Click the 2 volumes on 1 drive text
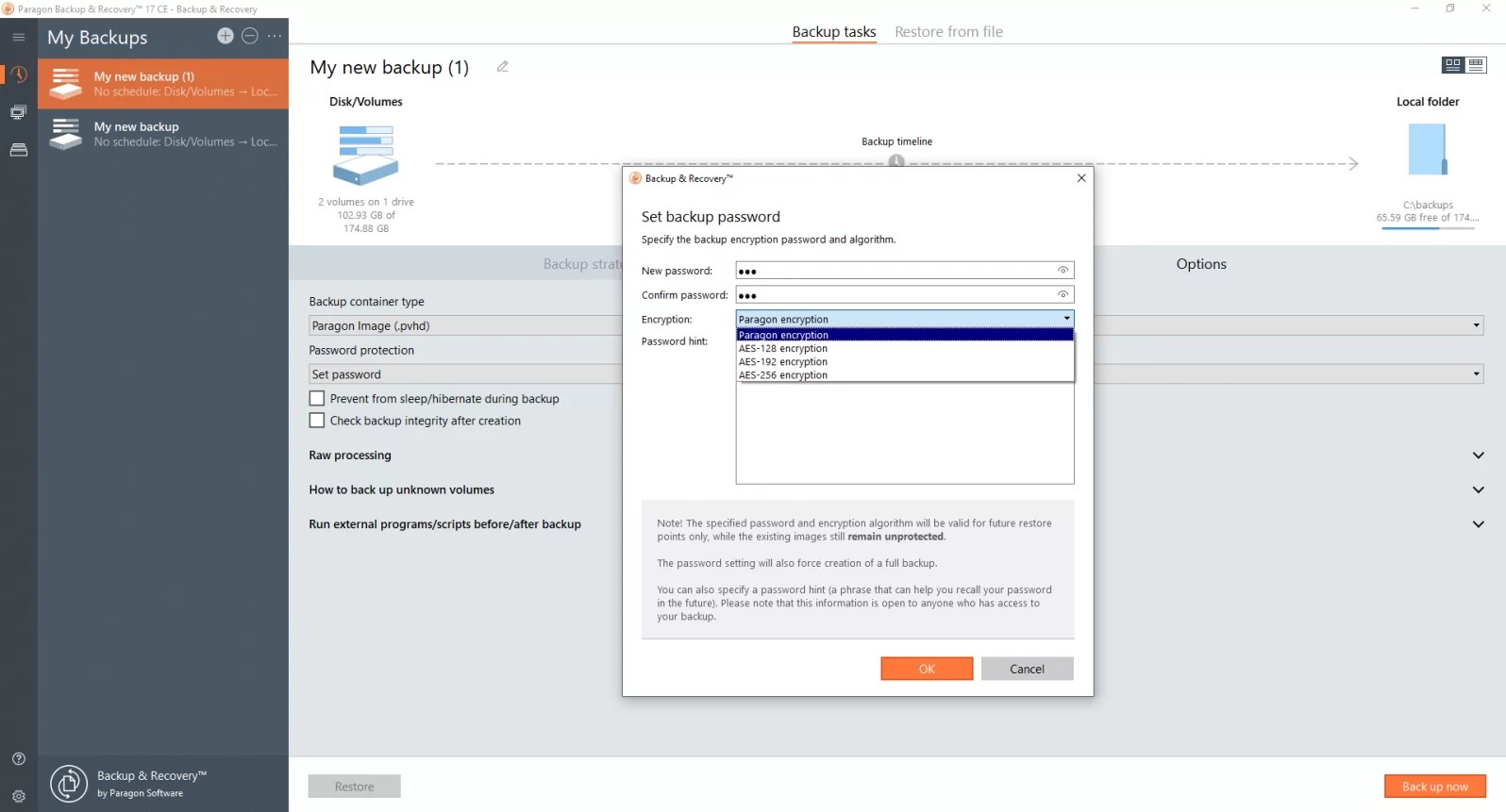This screenshot has height=812, width=1506. pyautogui.click(x=366, y=202)
